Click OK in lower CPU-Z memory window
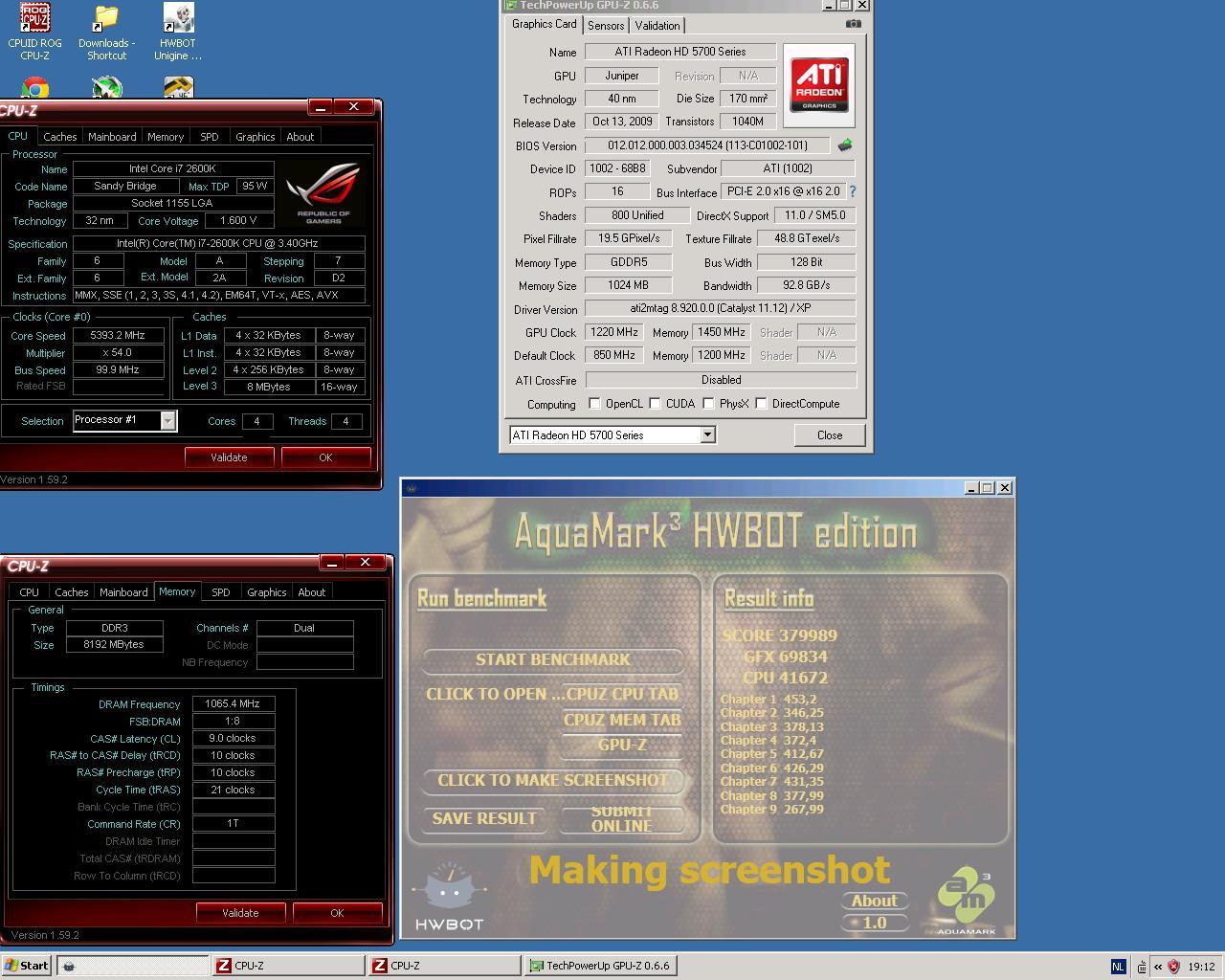Screen dimensions: 1225x980 (x=337, y=913)
